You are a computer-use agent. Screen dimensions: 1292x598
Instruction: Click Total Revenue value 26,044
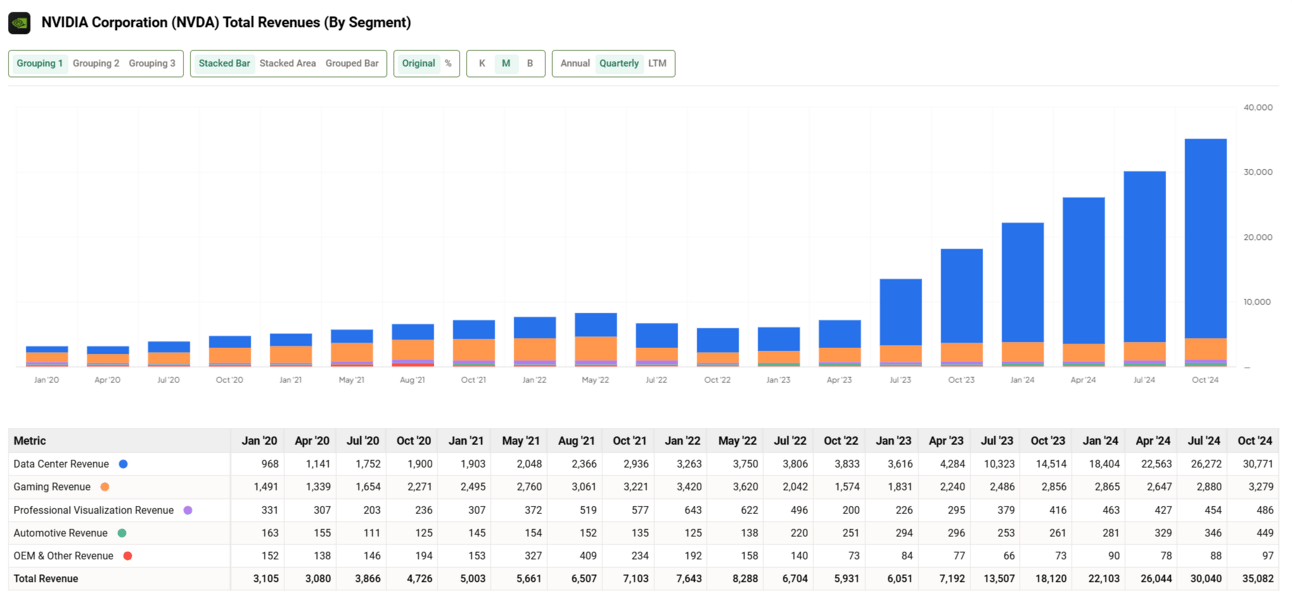tap(1153, 578)
